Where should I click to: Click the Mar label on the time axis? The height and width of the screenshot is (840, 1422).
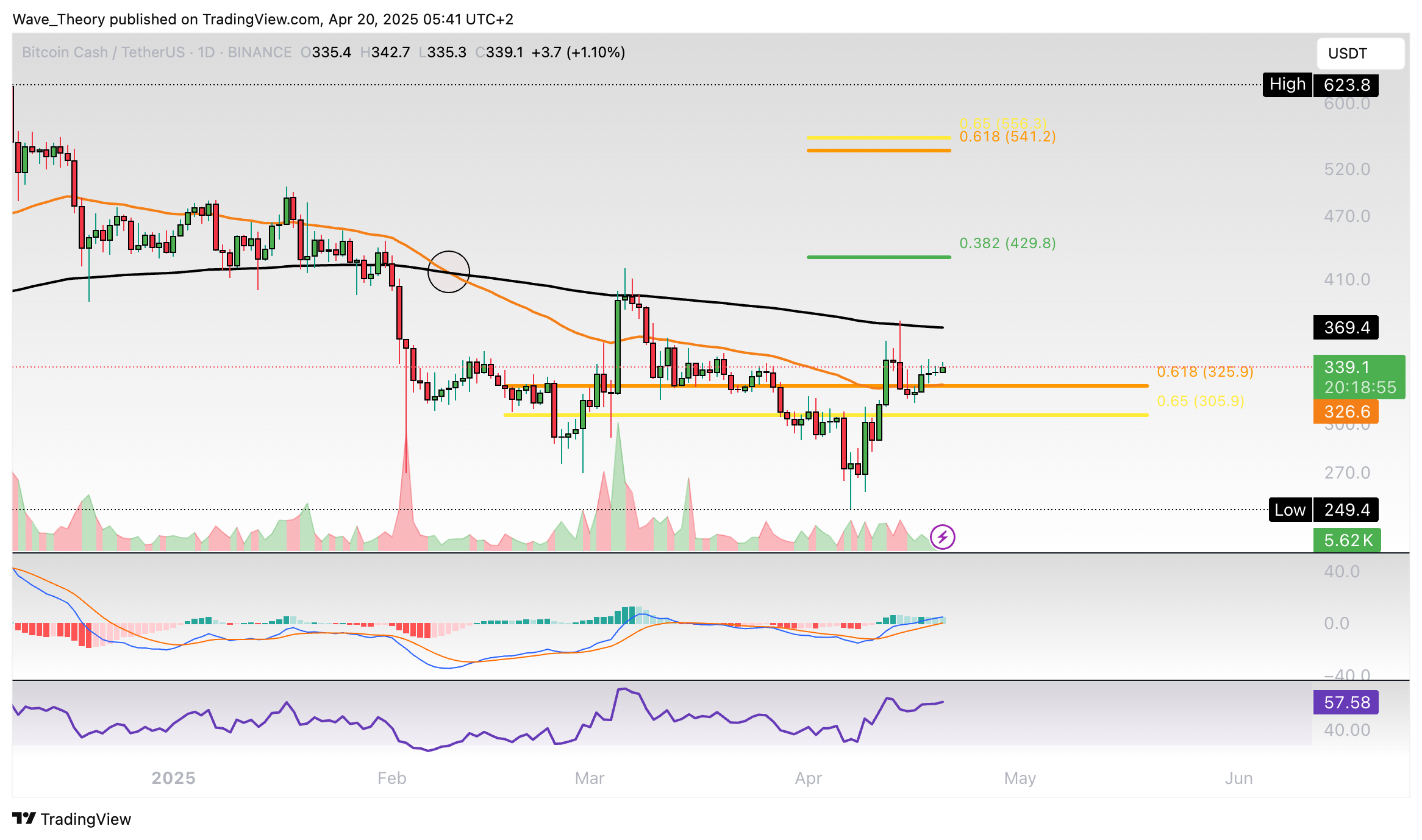point(589,778)
